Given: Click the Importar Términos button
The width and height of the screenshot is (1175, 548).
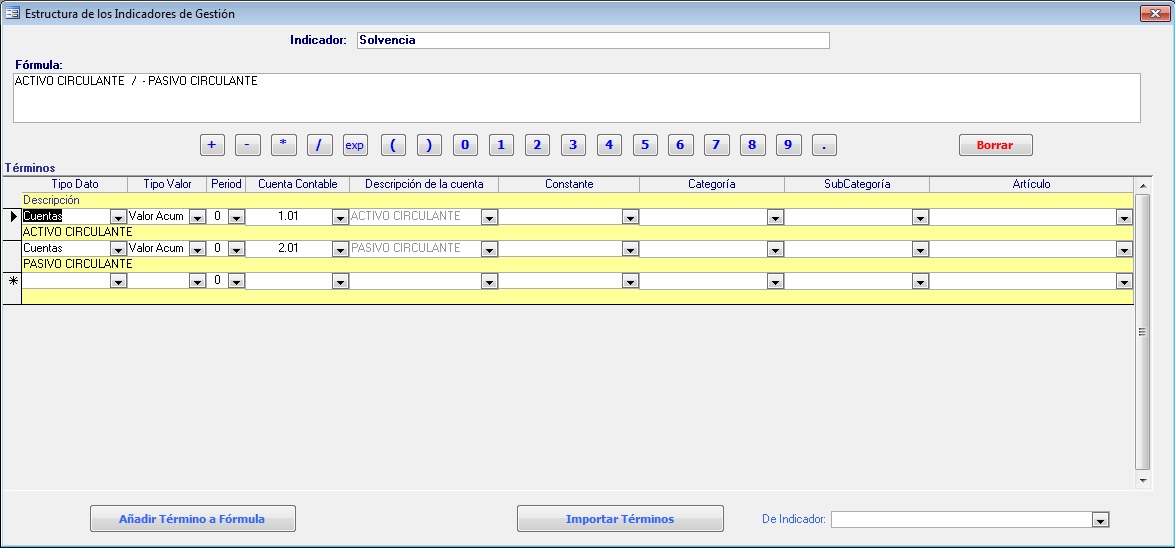Looking at the screenshot, I should [x=620, y=519].
